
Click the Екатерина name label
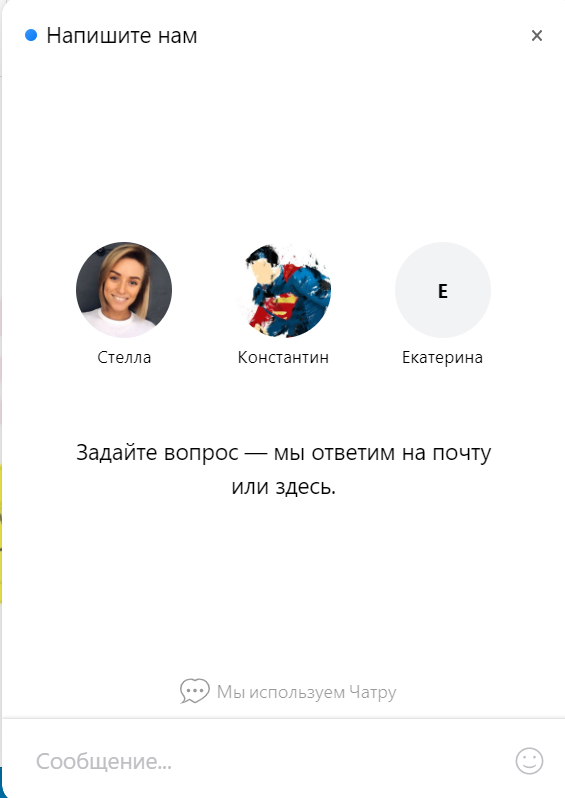point(442,358)
